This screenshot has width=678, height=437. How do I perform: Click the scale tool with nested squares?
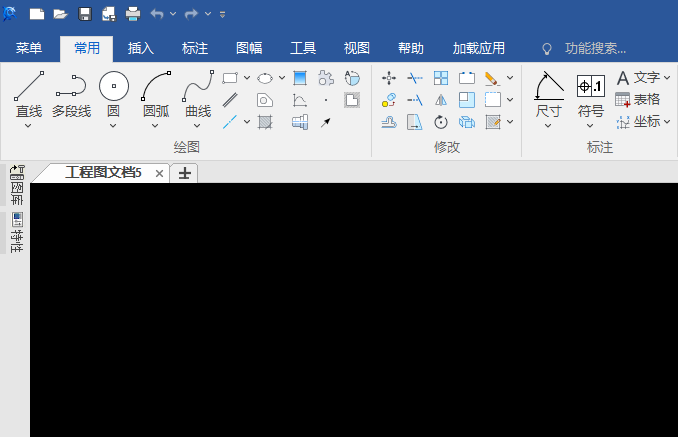click(x=467, y=100)
